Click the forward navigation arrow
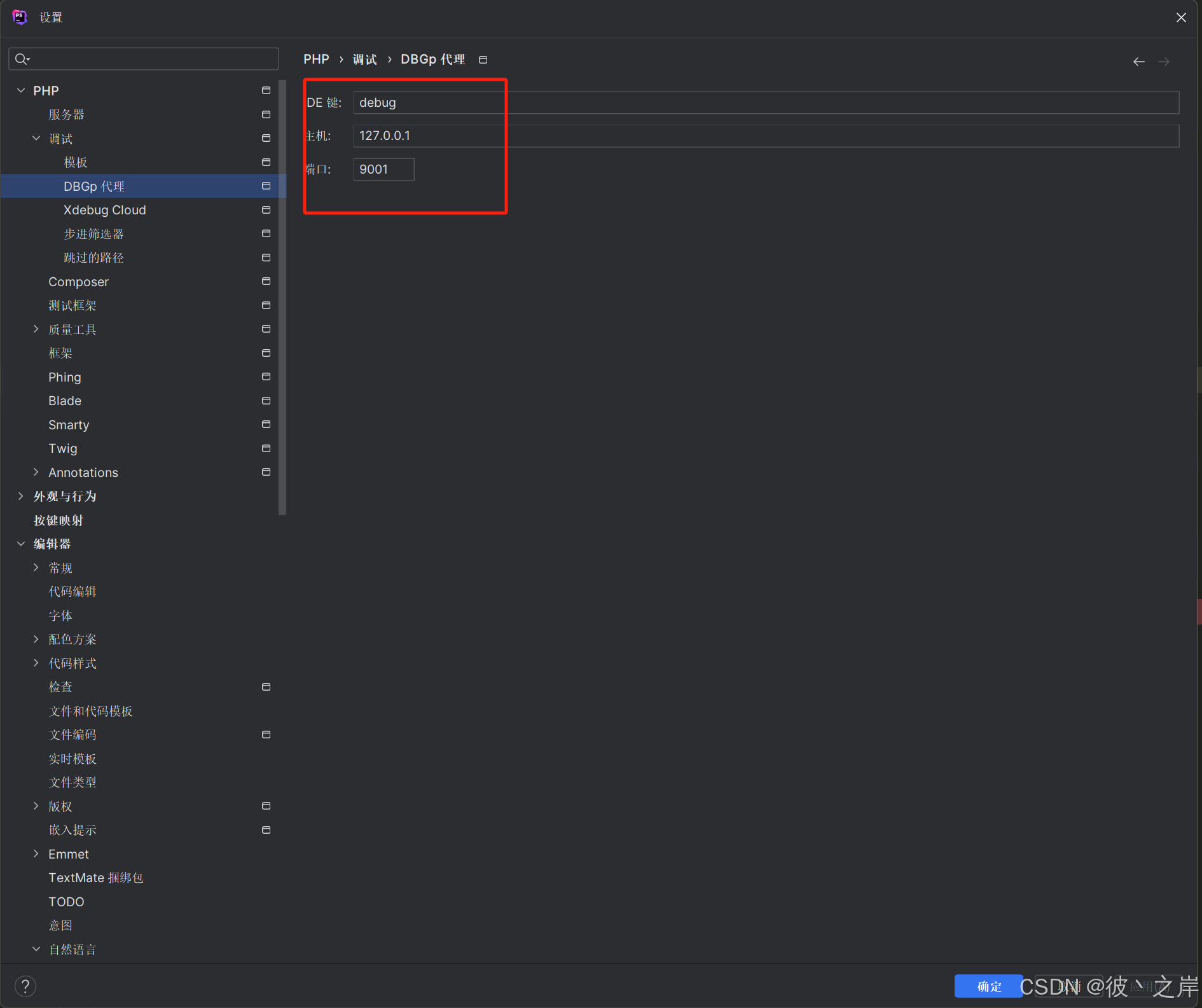Viewport: 1202px width, 1008px height. [1164, 61]
